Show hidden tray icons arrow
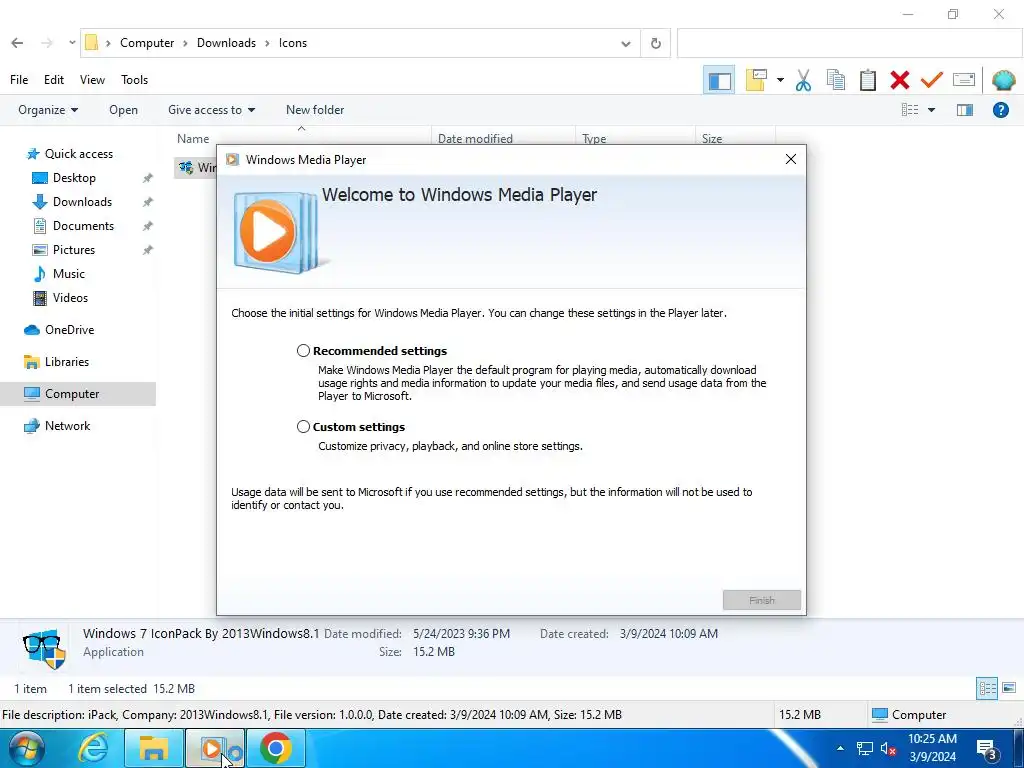The width and height of the screenshot is (1024, 768). pos(840,748)
